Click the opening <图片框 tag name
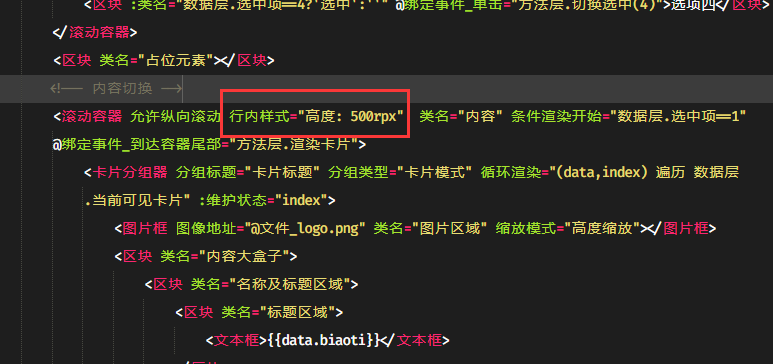The image size is (773, 364). point(145,229)
